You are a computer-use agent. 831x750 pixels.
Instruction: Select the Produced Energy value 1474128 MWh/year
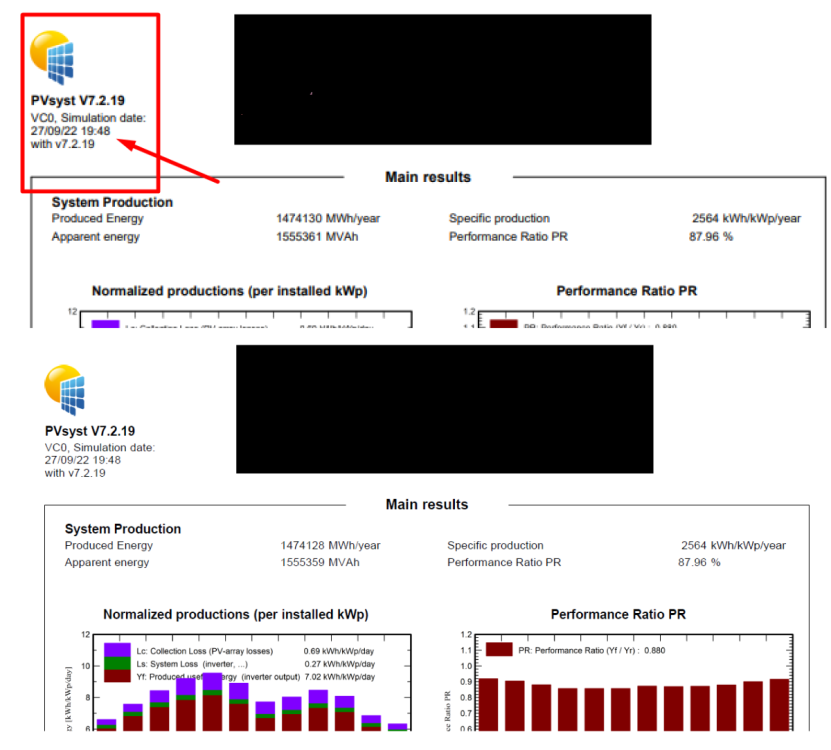332,546
